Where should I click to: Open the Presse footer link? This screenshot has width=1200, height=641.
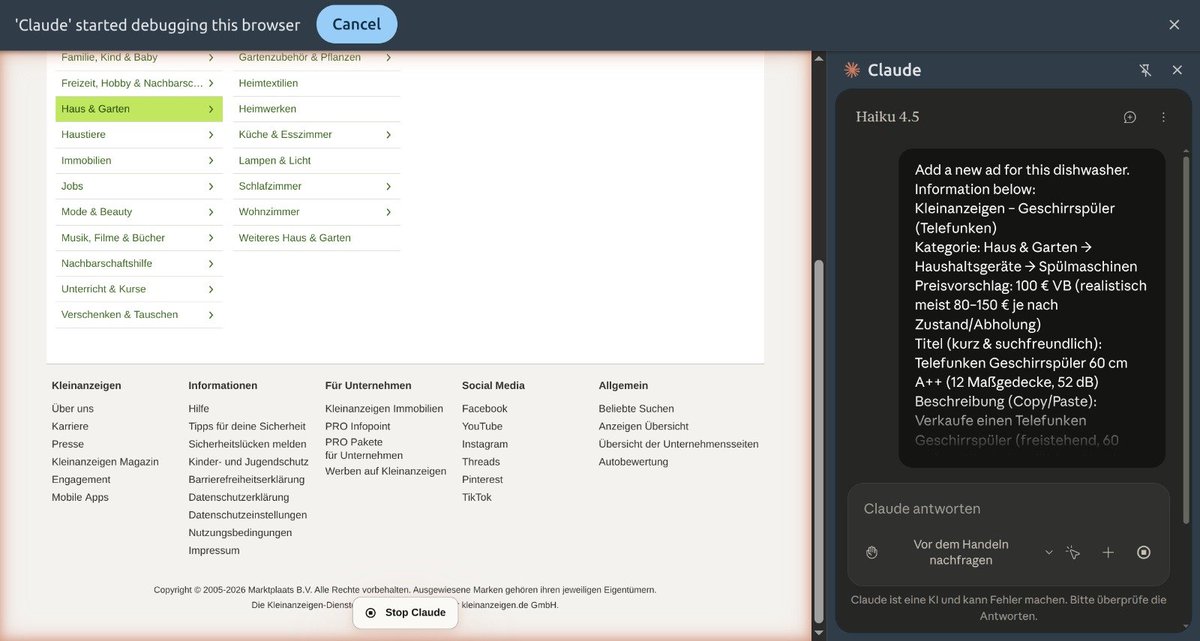pos(68,444)
